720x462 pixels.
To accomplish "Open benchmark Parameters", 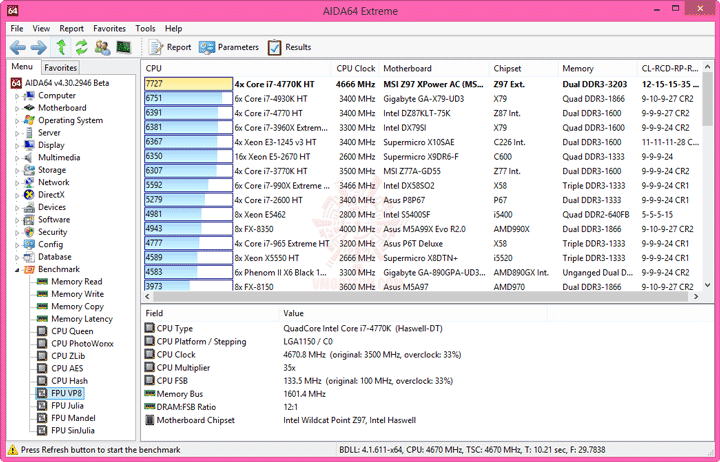I will pyautogui.click(x=228, y=47).
